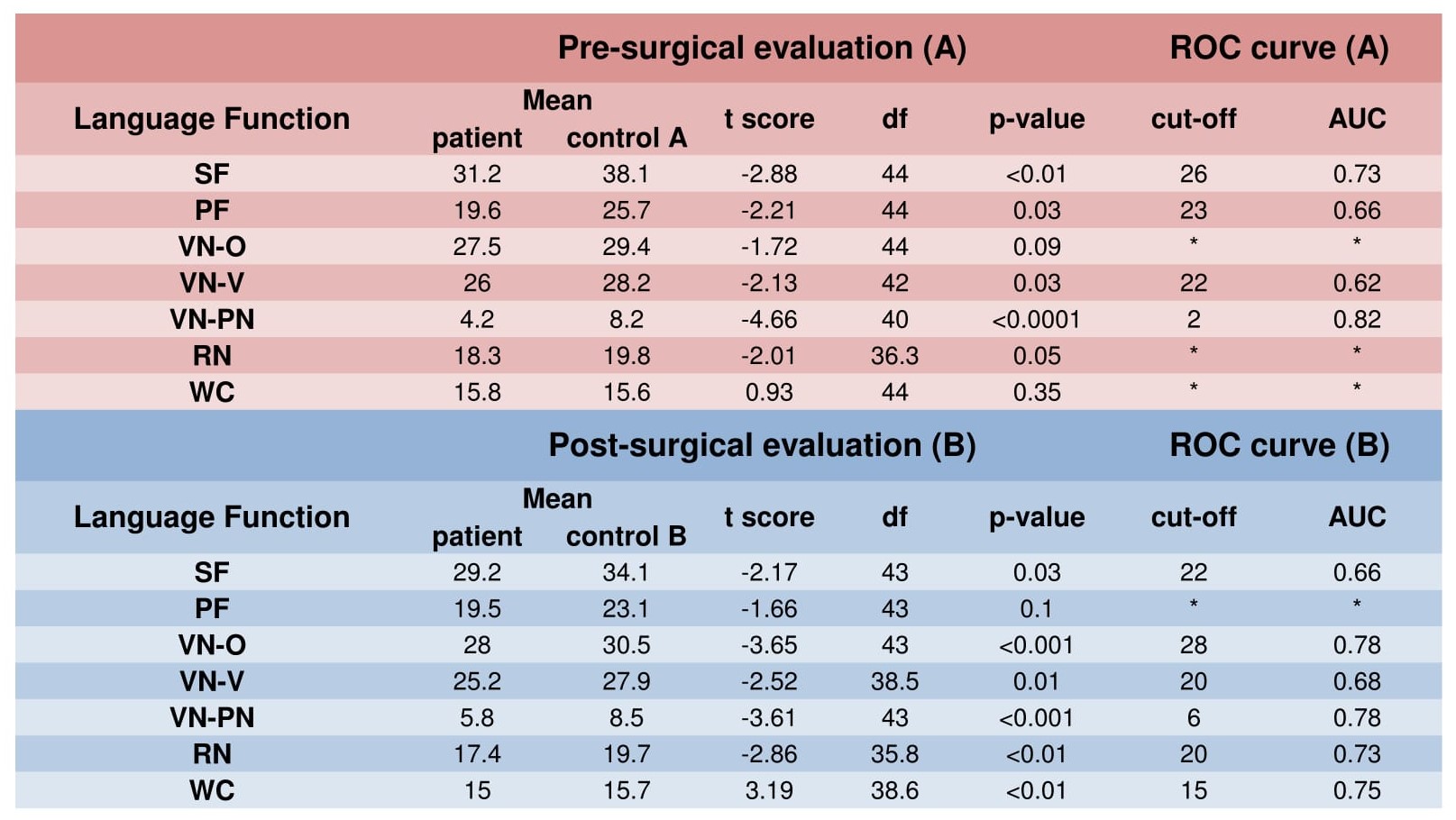Screen dimensions: 1456x820
Task: Click the control B column header
Action: coord(627,536)
